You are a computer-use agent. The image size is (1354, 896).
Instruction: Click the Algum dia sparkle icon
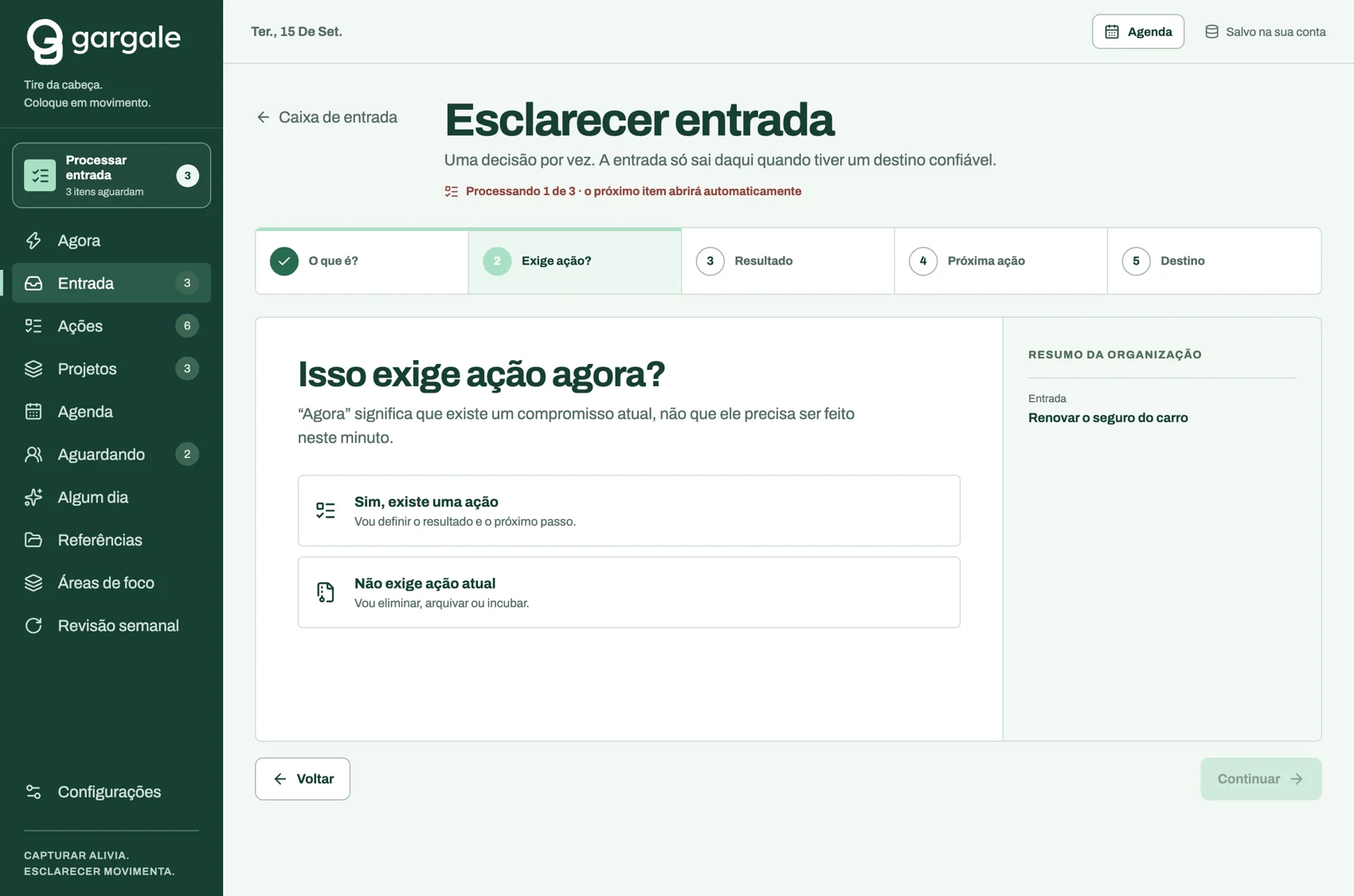pyautogui.click(x=33, y=497)
